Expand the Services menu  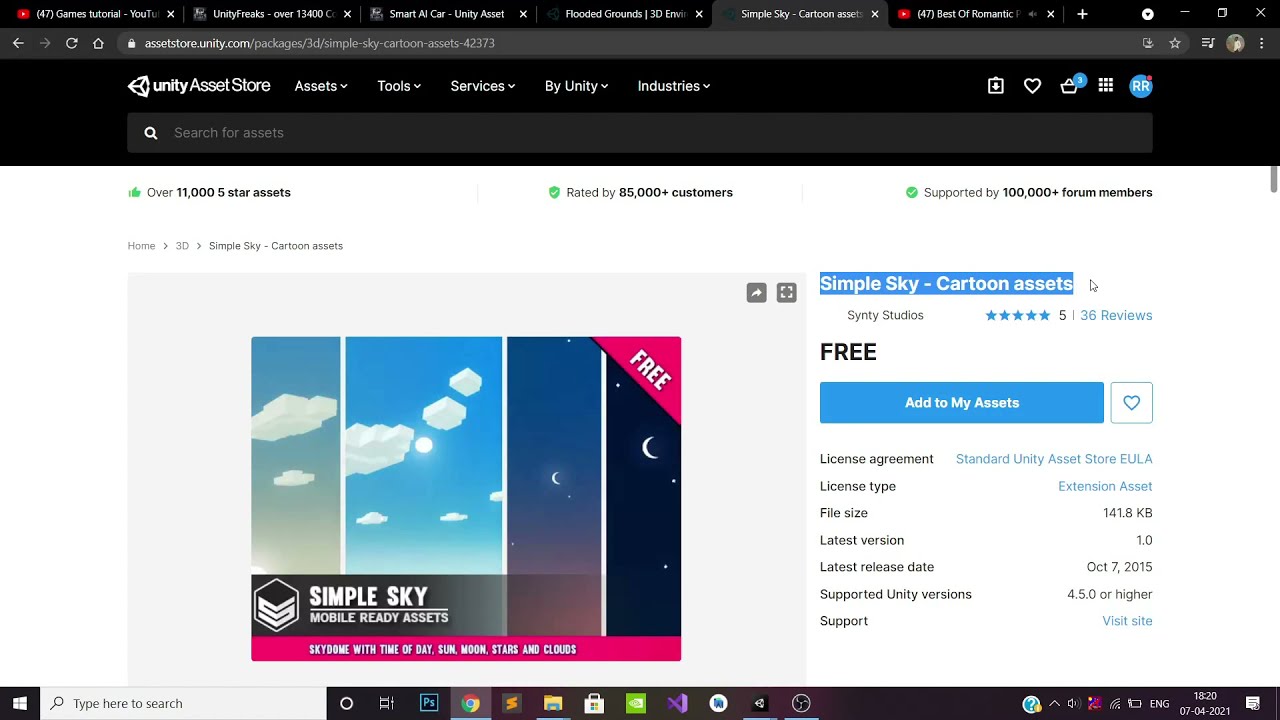pos(483,86)
